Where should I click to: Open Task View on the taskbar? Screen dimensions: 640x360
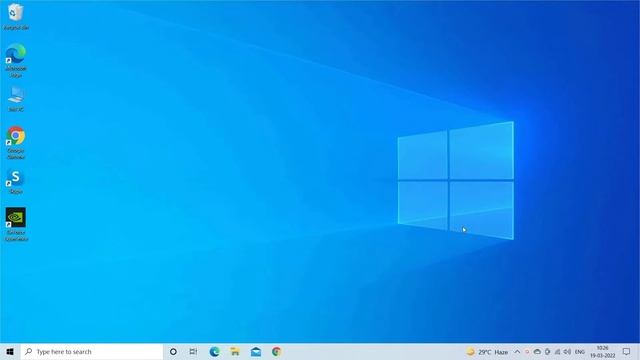(193, 352)
